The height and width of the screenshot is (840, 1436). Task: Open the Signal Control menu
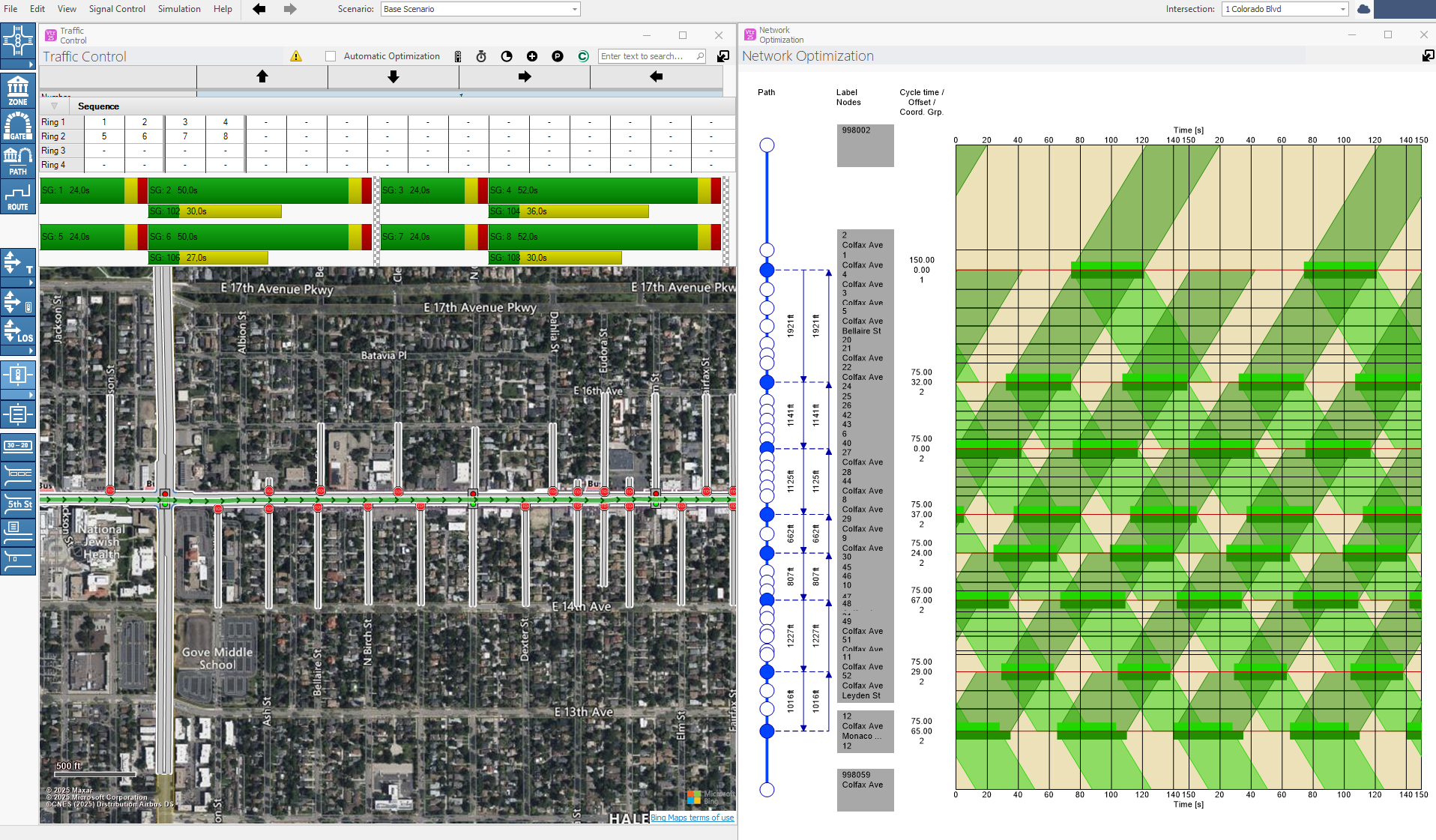[x=117, y=9]
